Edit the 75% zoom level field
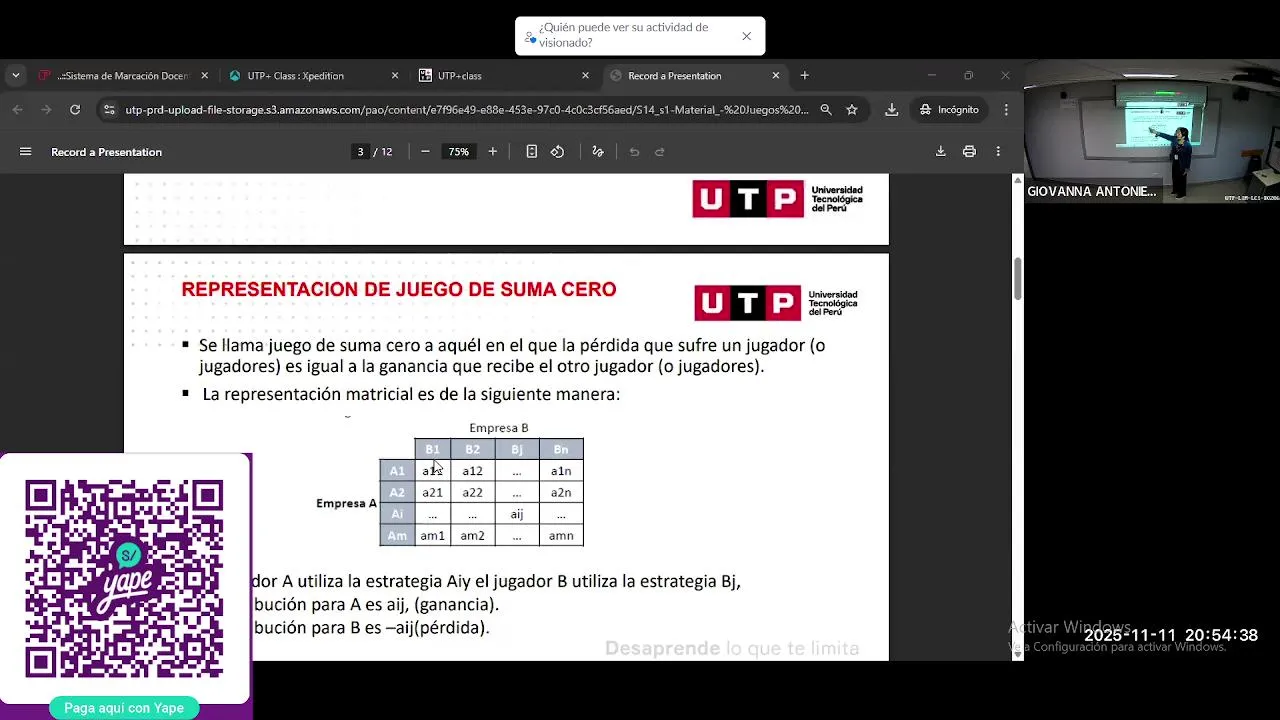Screen dimensions: 1280x720 click(458, 152)
